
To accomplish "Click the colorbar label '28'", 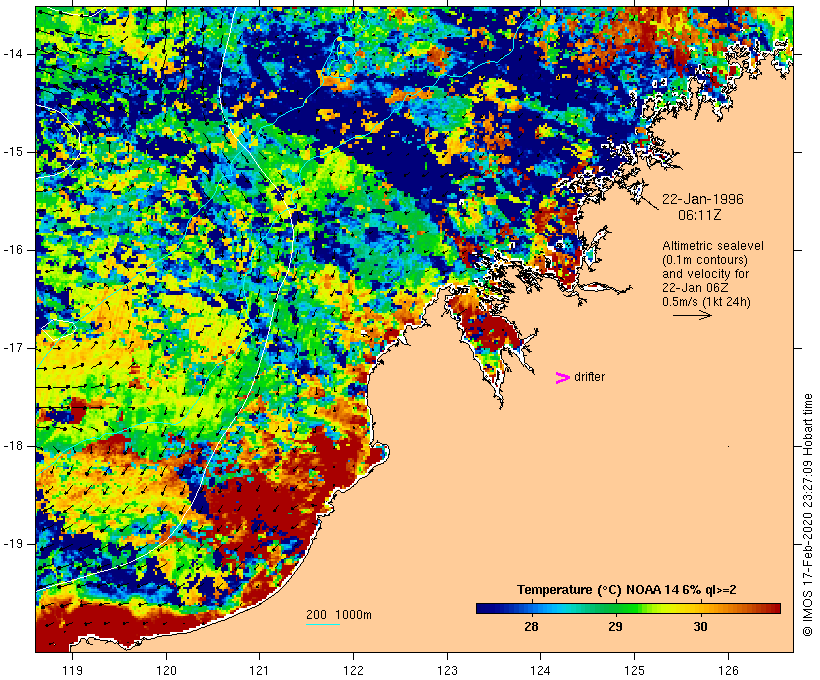I will pyautogui.click(x=531, y=627).
